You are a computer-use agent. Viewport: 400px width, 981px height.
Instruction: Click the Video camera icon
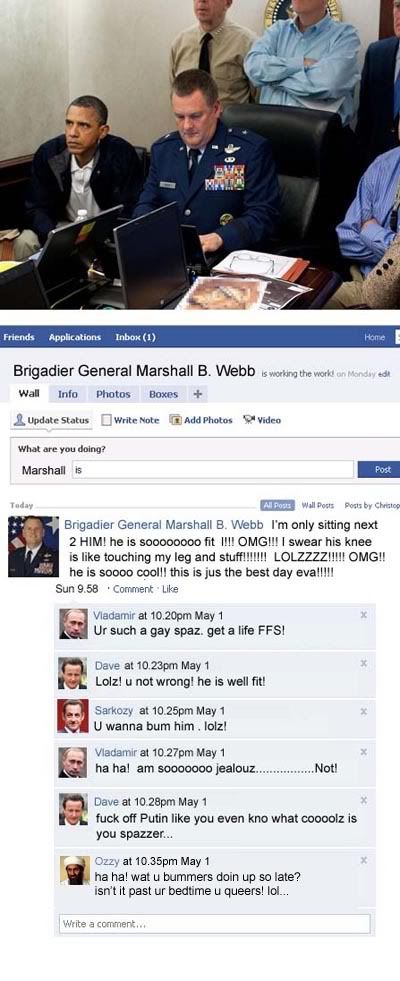click(249, 420)
